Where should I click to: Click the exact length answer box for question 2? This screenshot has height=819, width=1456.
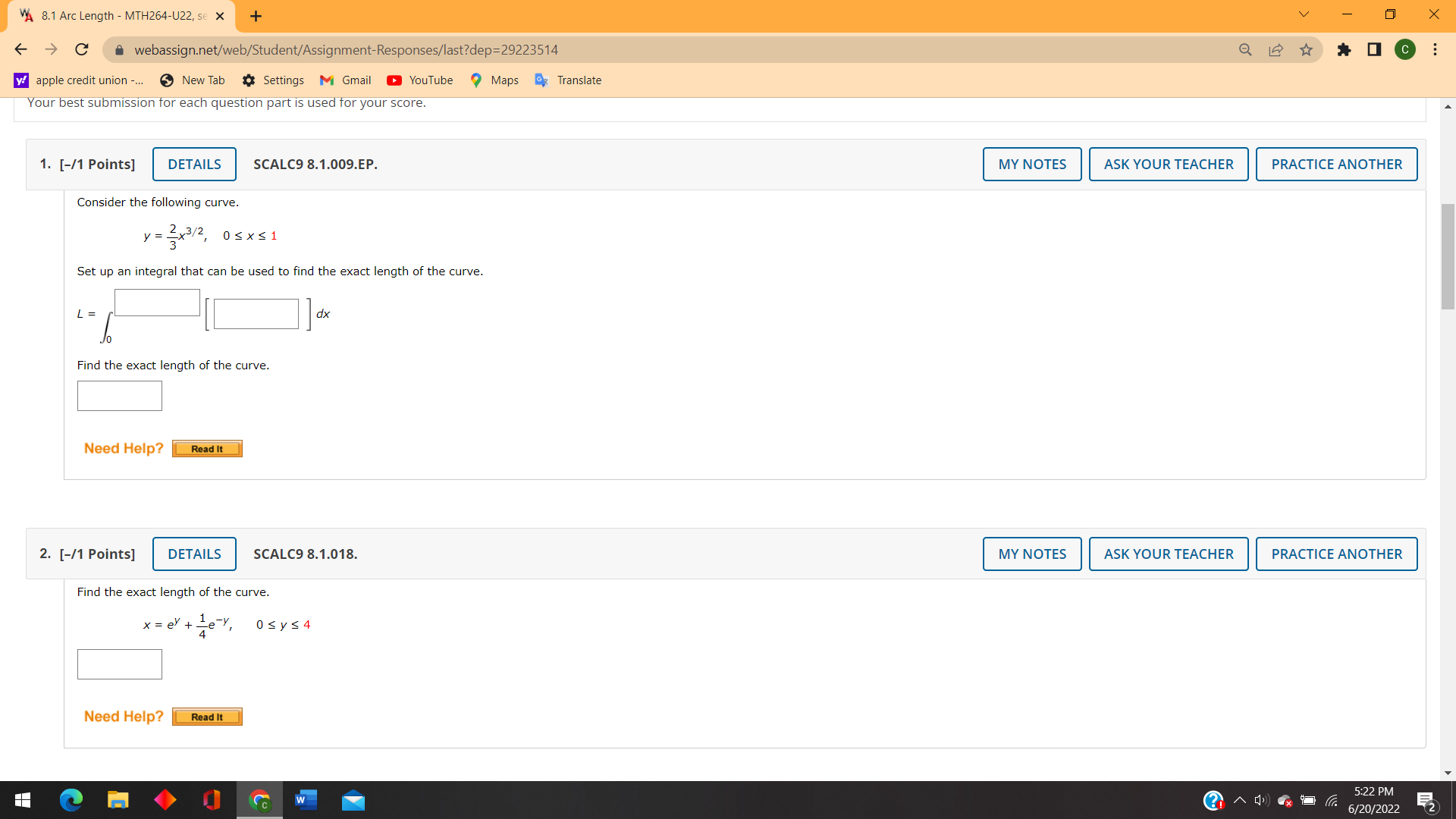[x=119, y=664]
